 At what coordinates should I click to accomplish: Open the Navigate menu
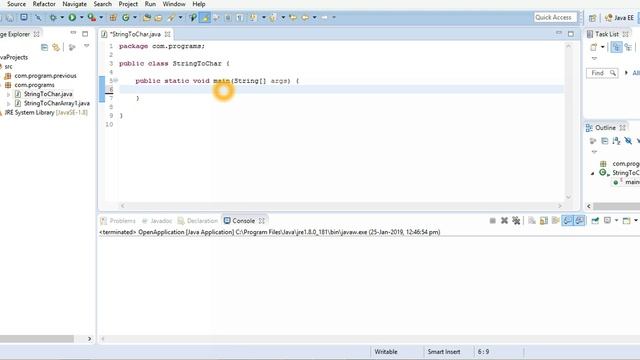point(74,4)
